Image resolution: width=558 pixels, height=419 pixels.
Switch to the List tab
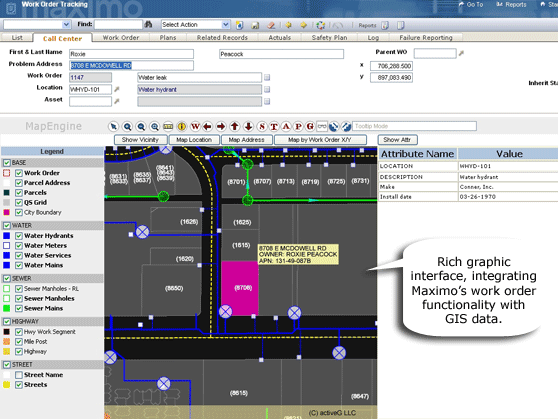[x=17, y=38]
